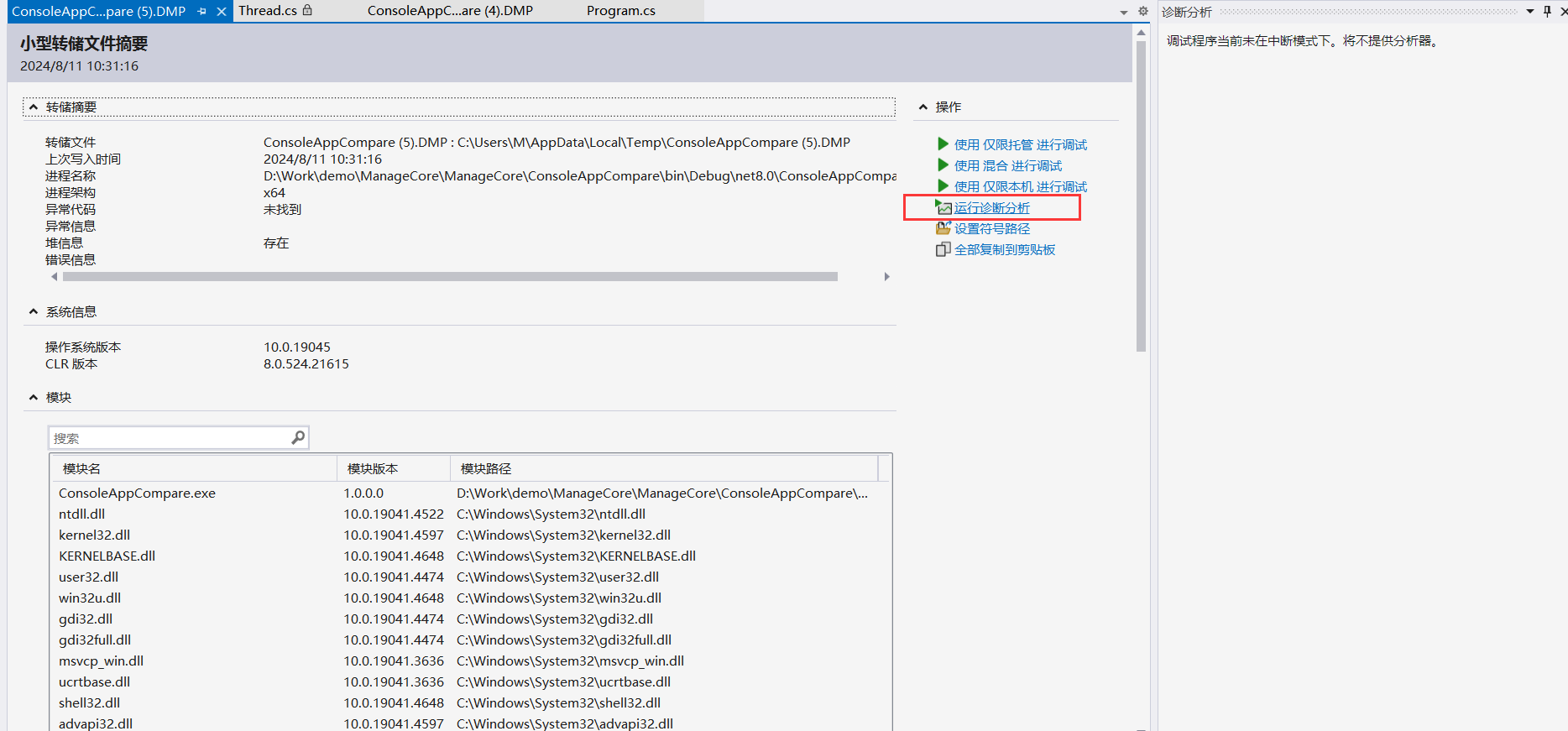
Task: Click the copy icon beside 全部复制到剪贴板
Action: click(943, 249)
